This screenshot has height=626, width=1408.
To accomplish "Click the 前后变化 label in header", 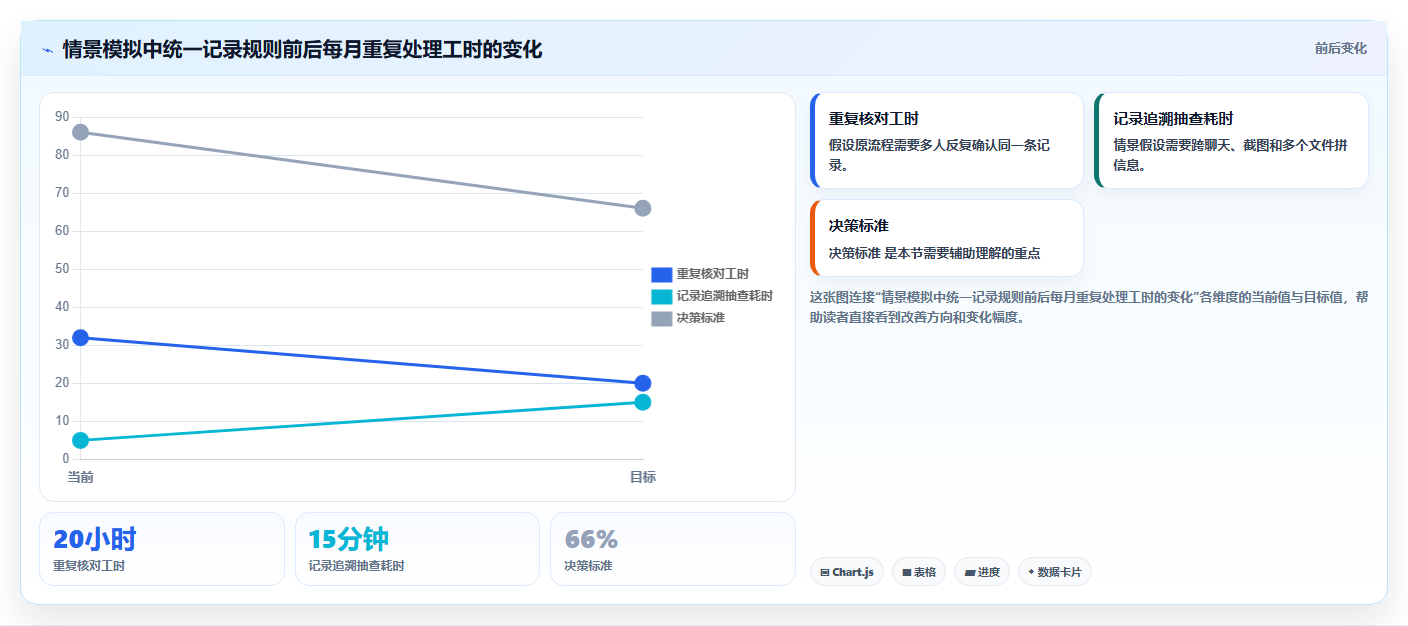I will 1340,49.
